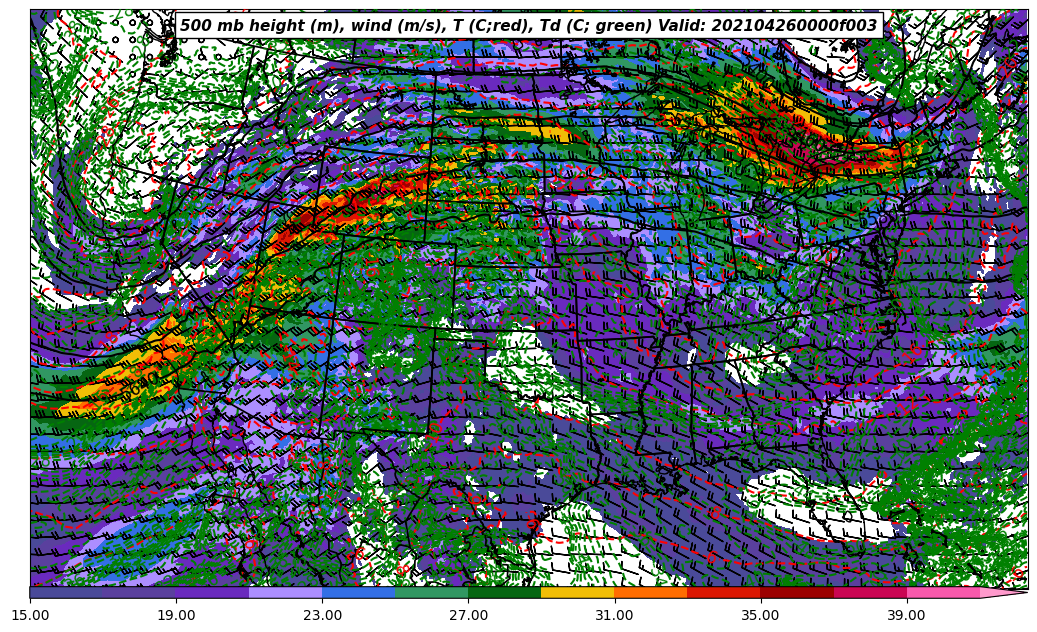Click the 31.00 colorbar tick label

pos(614,616)
